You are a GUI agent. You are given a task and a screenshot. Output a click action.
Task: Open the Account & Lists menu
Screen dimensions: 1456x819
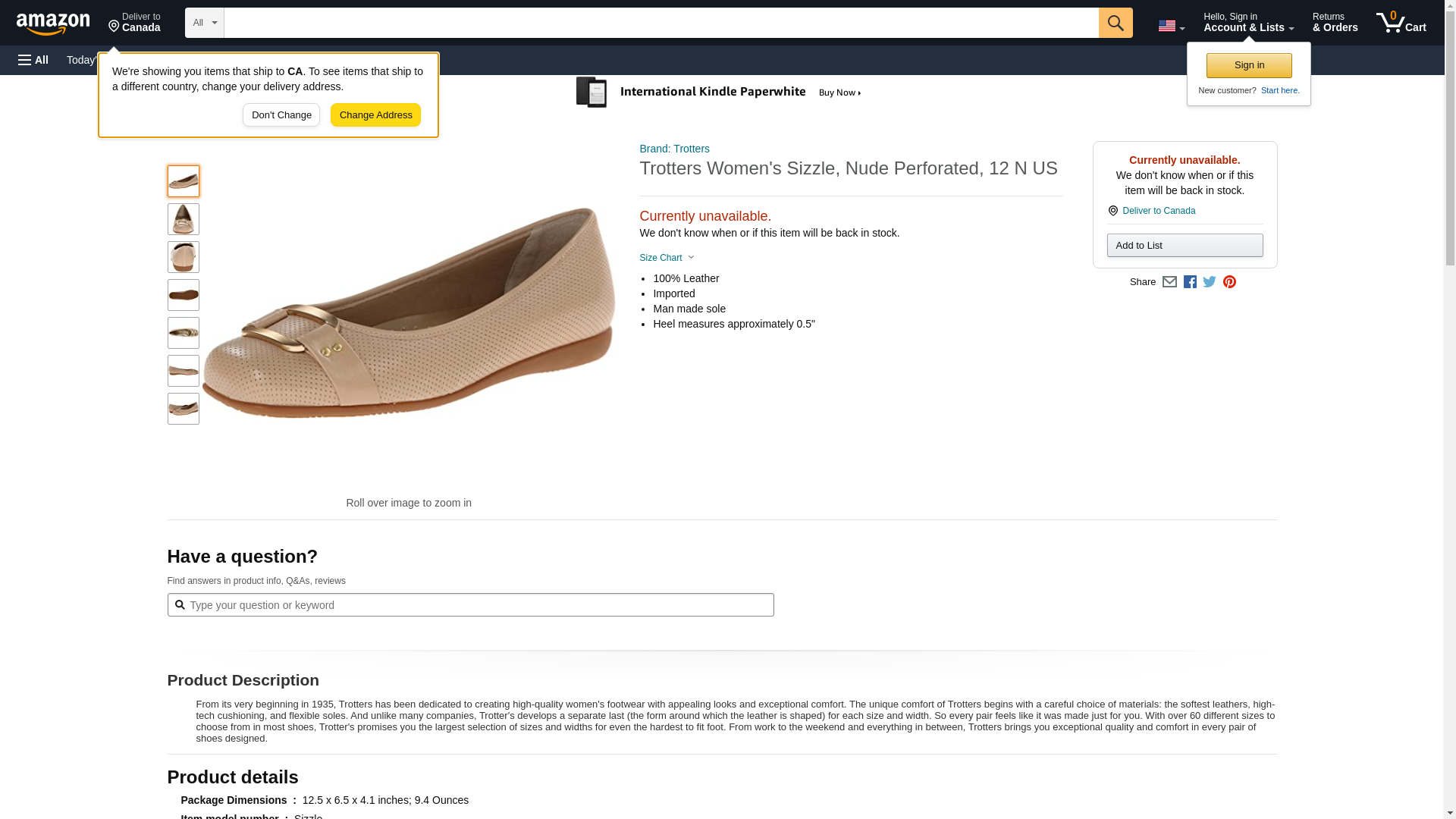(x=1248, y=23)
